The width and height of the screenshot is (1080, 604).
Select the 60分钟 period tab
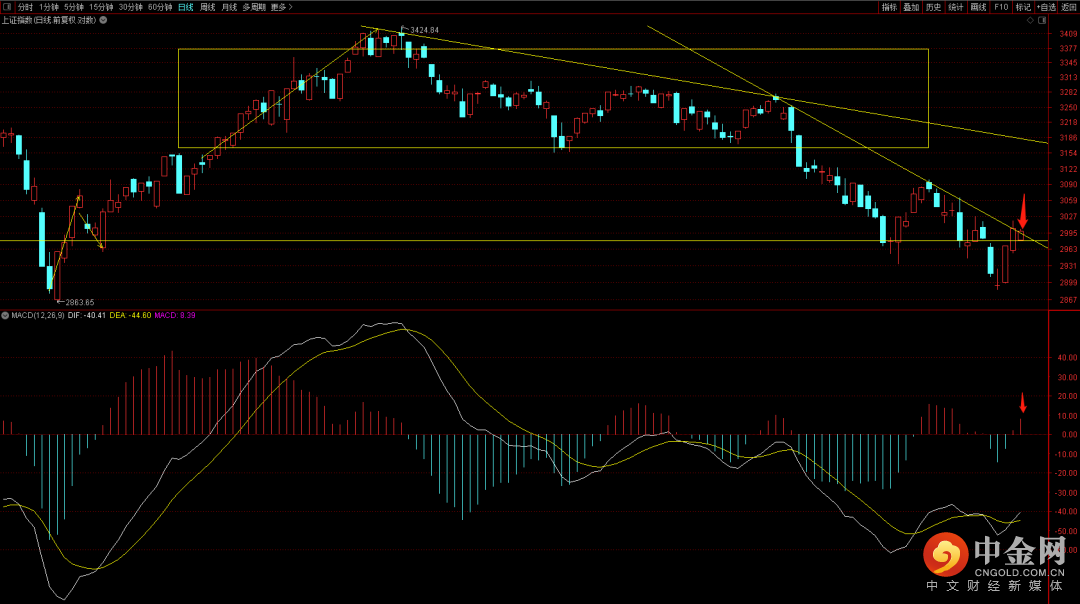click(160, 7)
